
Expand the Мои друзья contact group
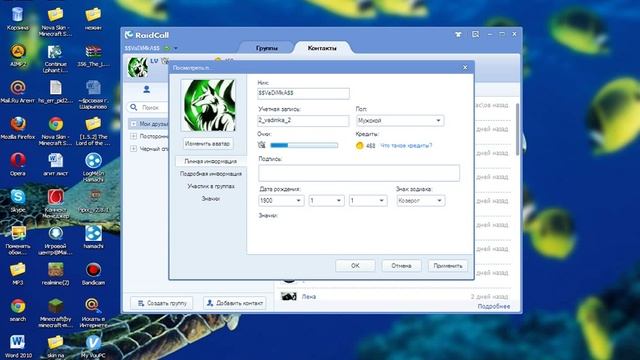(x=133, y=123)
